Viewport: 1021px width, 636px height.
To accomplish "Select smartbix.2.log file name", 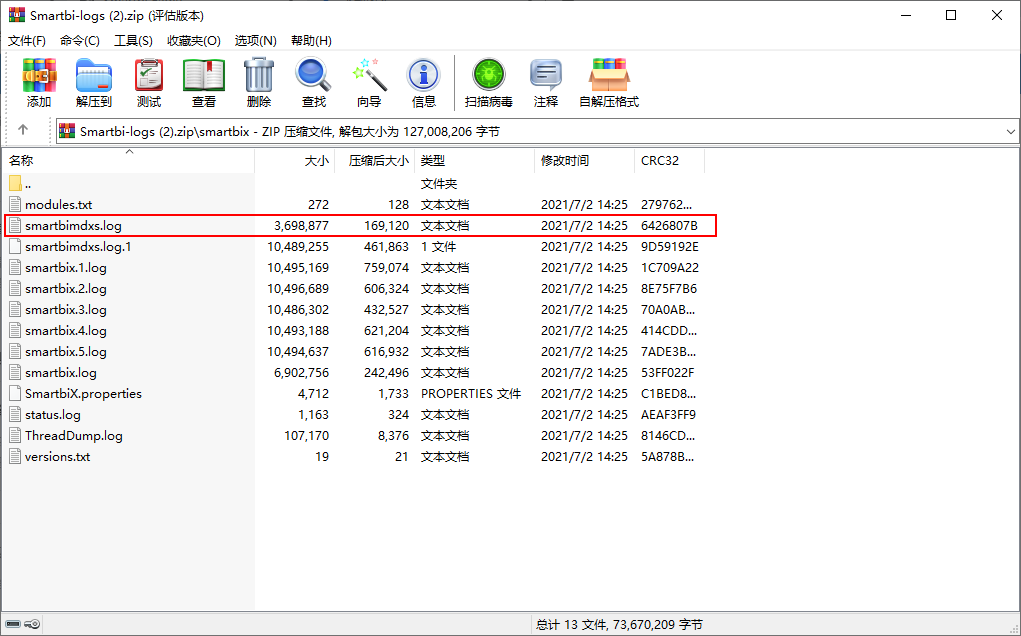I will coord(66,288).
